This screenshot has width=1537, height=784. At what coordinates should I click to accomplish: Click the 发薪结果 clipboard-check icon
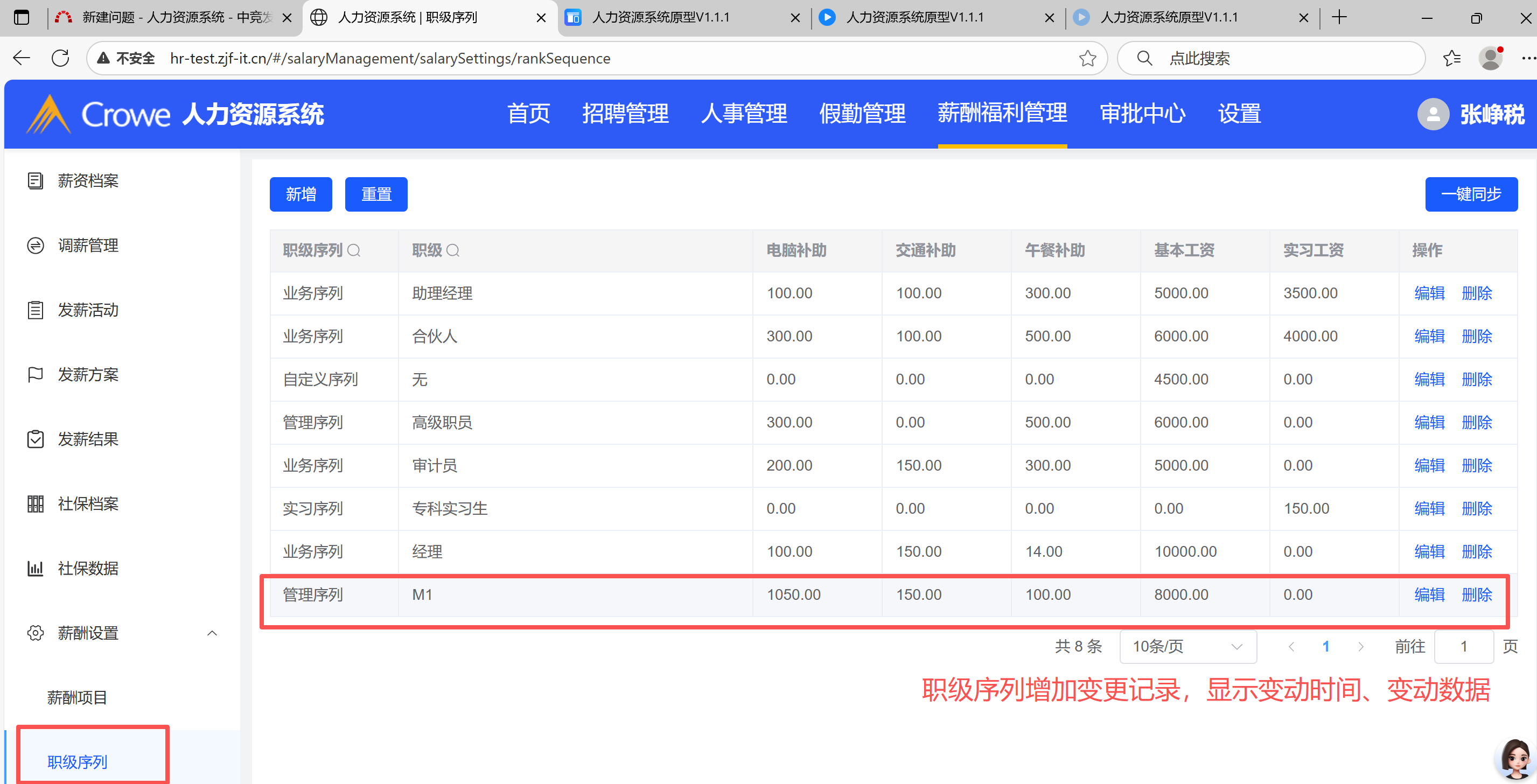pyautogui.click(x=35, y=439)
